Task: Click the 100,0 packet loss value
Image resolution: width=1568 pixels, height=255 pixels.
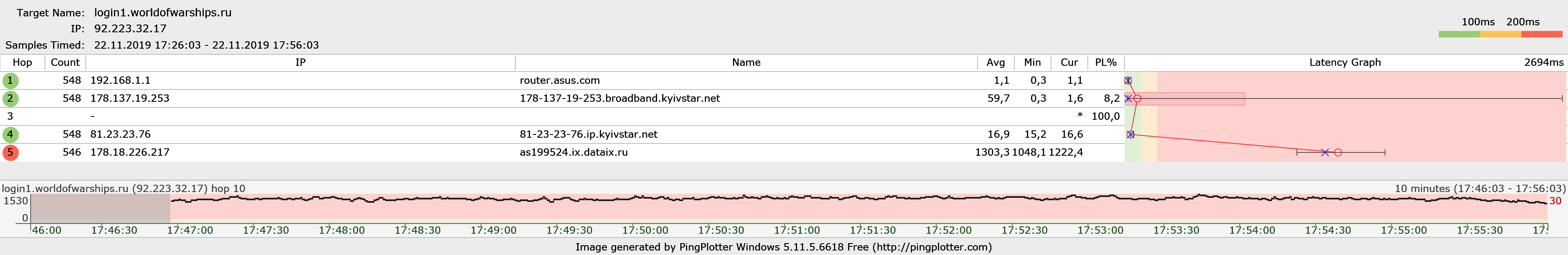Action: (1105, 116)
